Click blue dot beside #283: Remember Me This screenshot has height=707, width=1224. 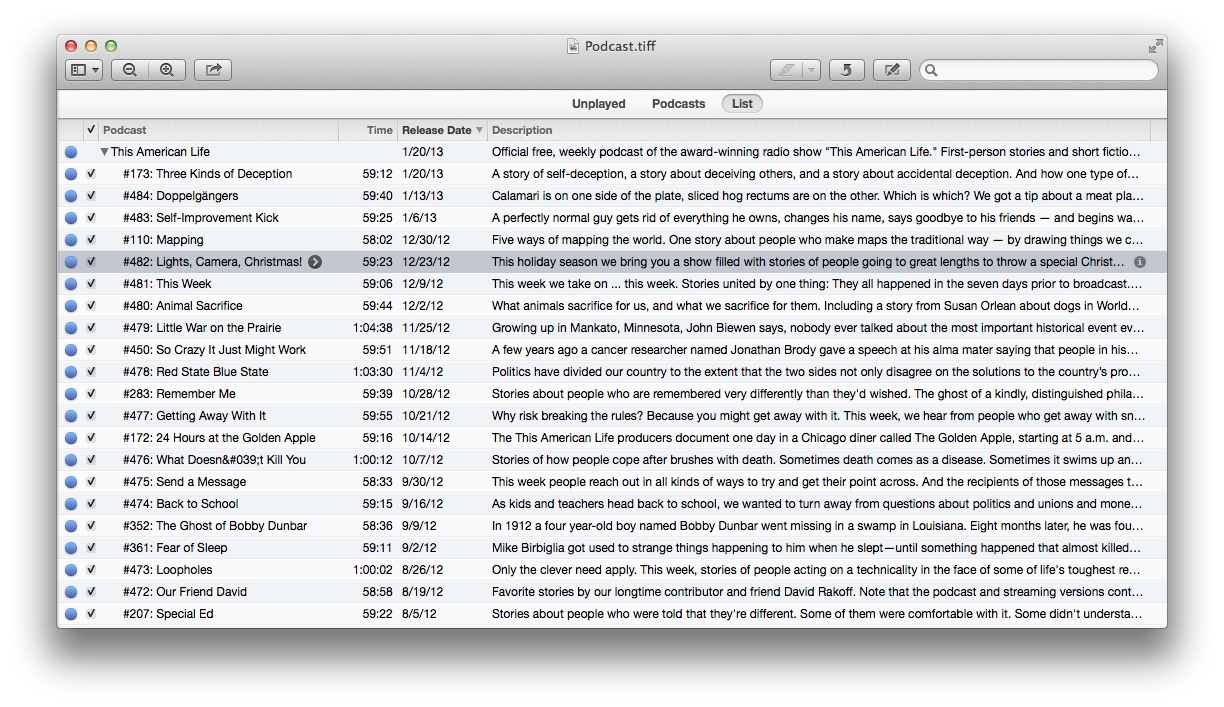click(x=71, y=394)
